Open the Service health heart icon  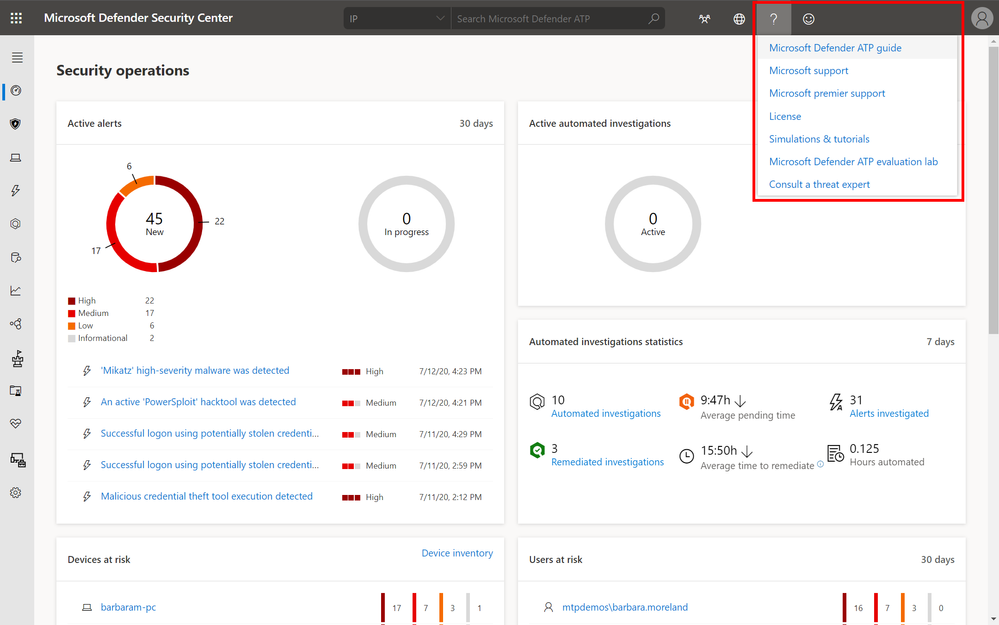coord(16,424)
